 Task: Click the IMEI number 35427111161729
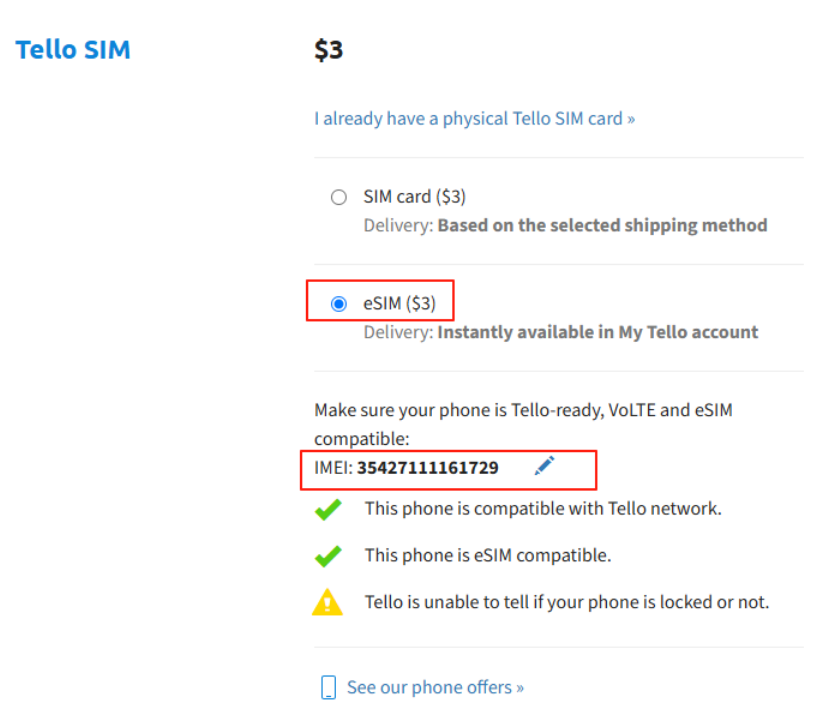(428, 468)
